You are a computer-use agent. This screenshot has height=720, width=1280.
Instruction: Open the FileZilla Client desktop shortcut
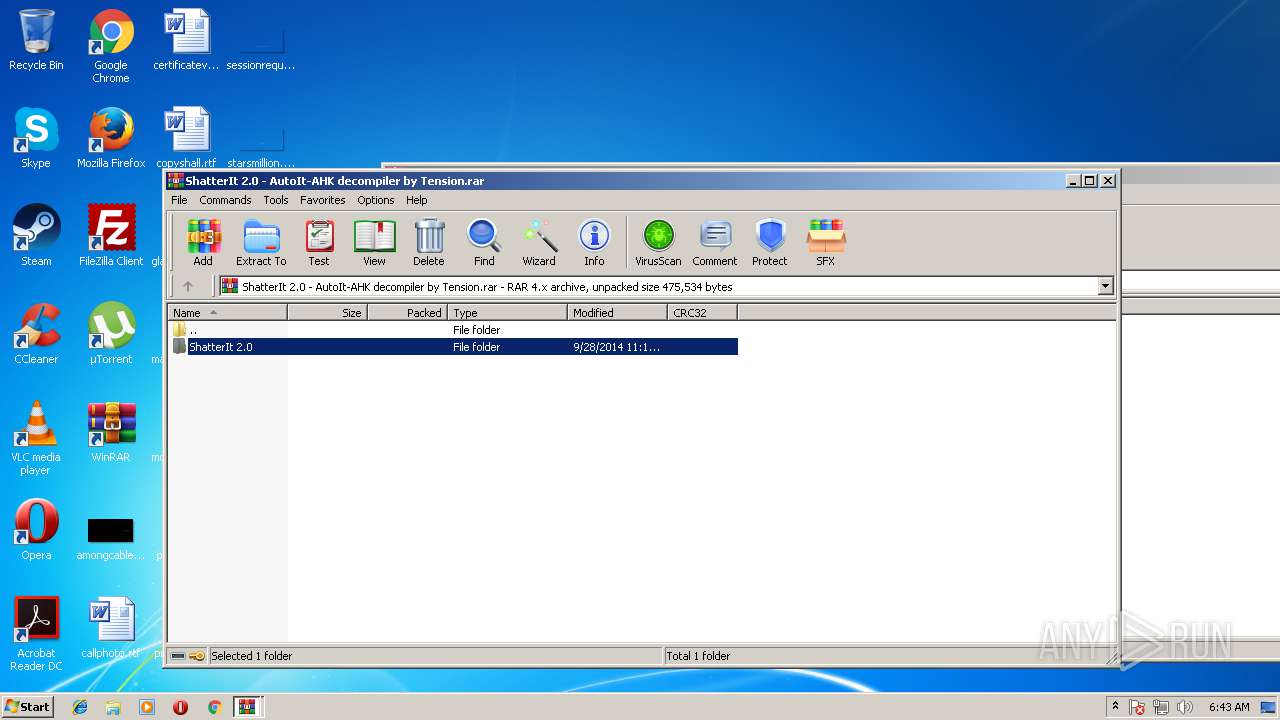[x=111, y=236]
